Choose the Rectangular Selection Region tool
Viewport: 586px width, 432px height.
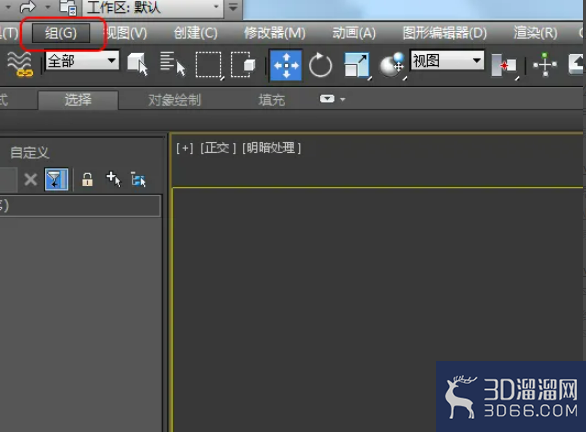pyautogui.click(x=209, y=65)
